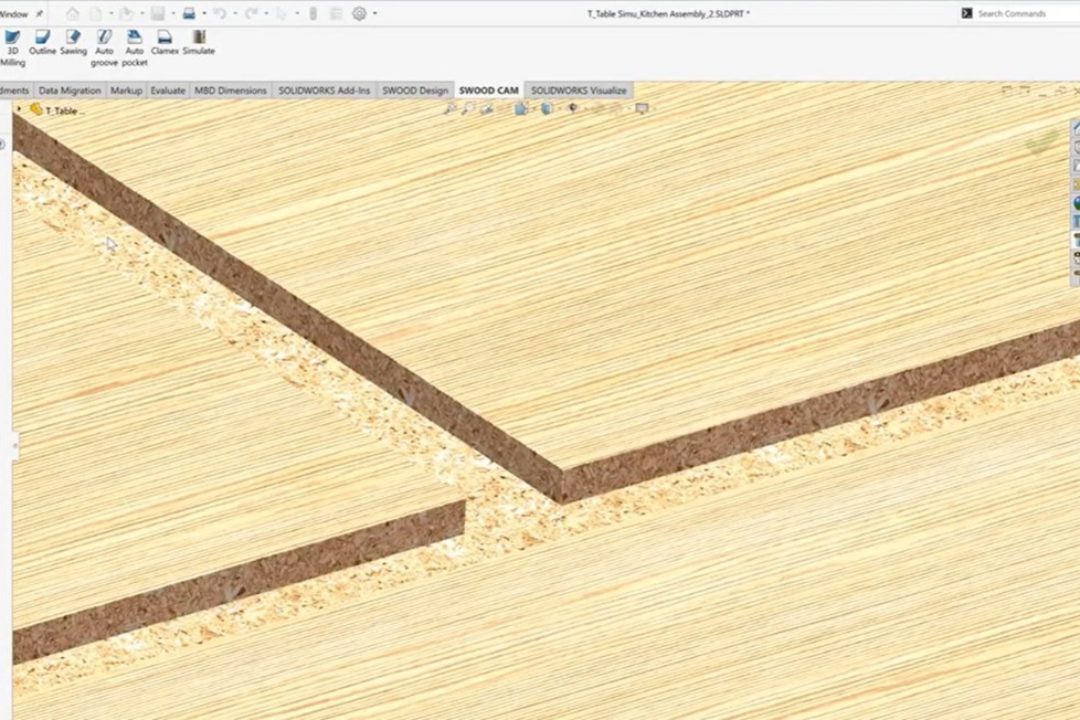Open dropdown arrow beside Print icon
This screenshot has width=1080, height=720.
point(204,13)
